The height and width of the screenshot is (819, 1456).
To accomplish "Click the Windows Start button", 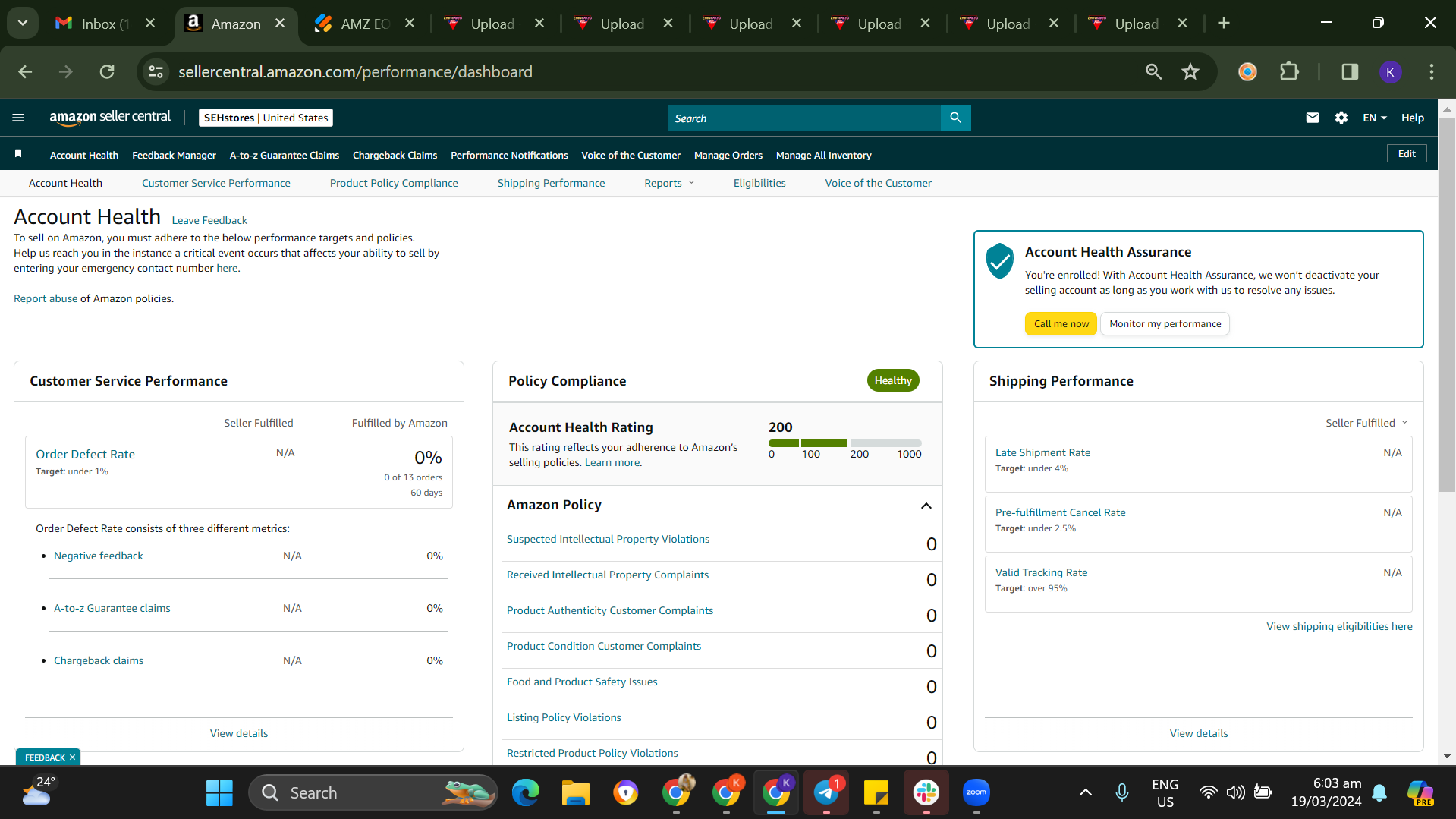I will tap(219, 793).
